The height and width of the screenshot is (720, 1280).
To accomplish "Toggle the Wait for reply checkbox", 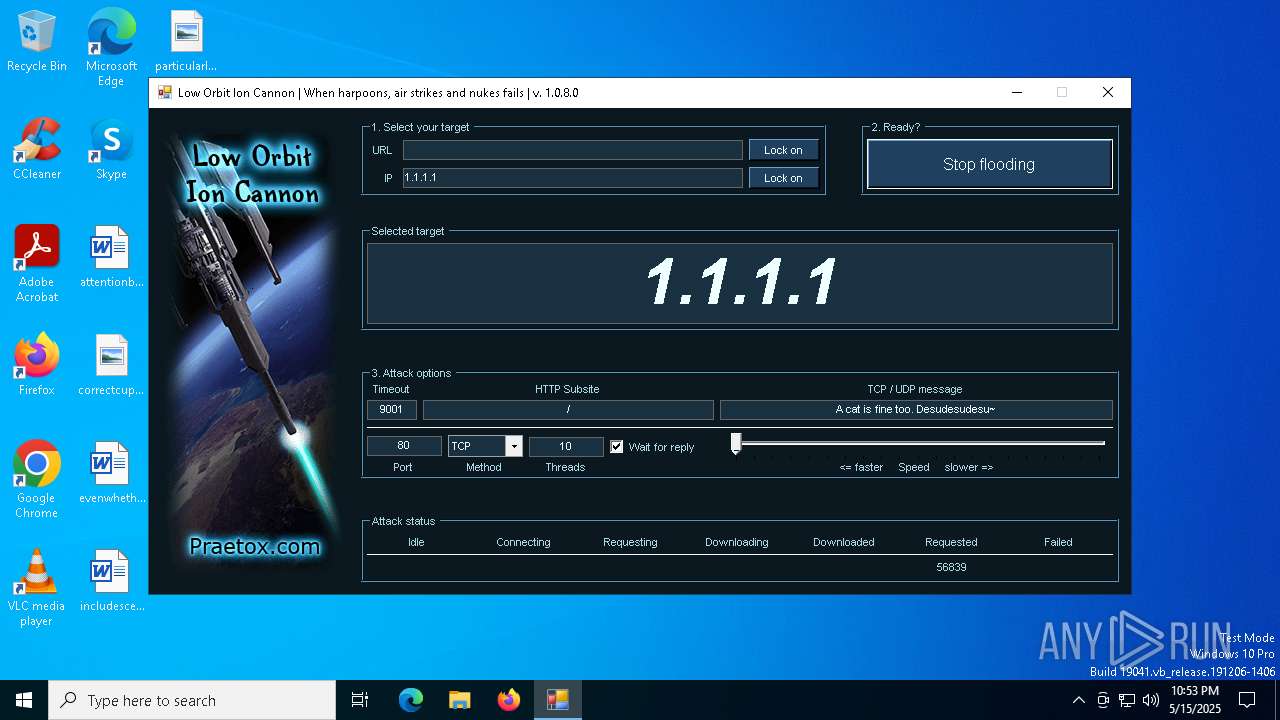I will point(616,447).
